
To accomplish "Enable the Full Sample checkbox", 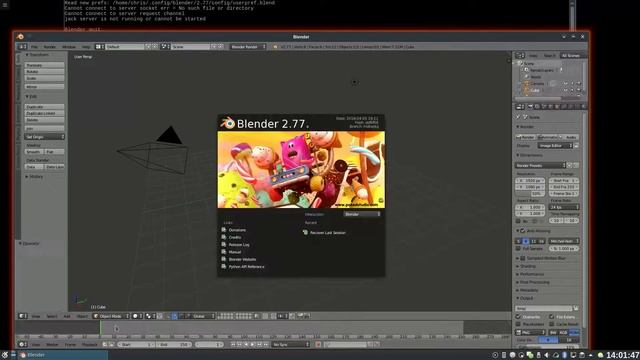I will (x=518, y=249).
